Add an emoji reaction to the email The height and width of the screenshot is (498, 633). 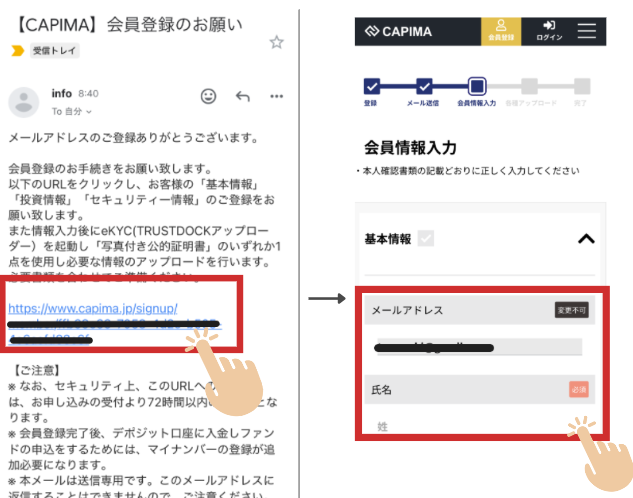[208, 96]
